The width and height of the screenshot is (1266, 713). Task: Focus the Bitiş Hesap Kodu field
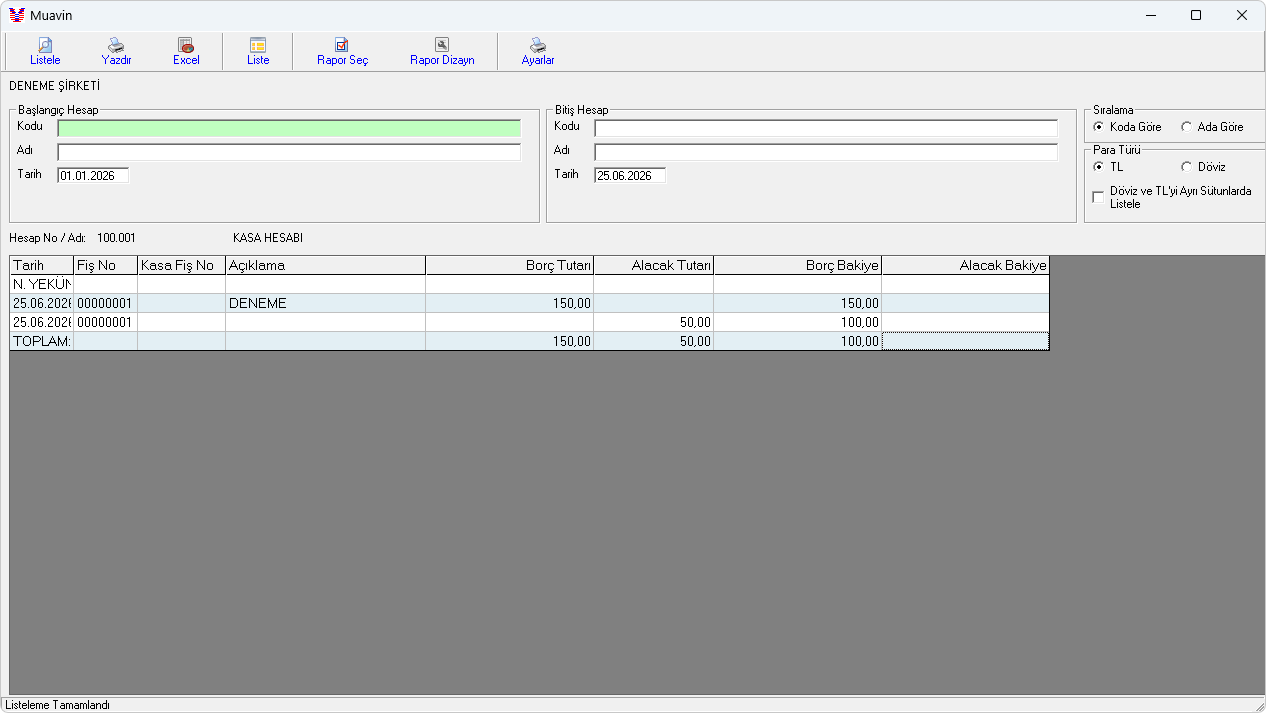pos(826,128)
